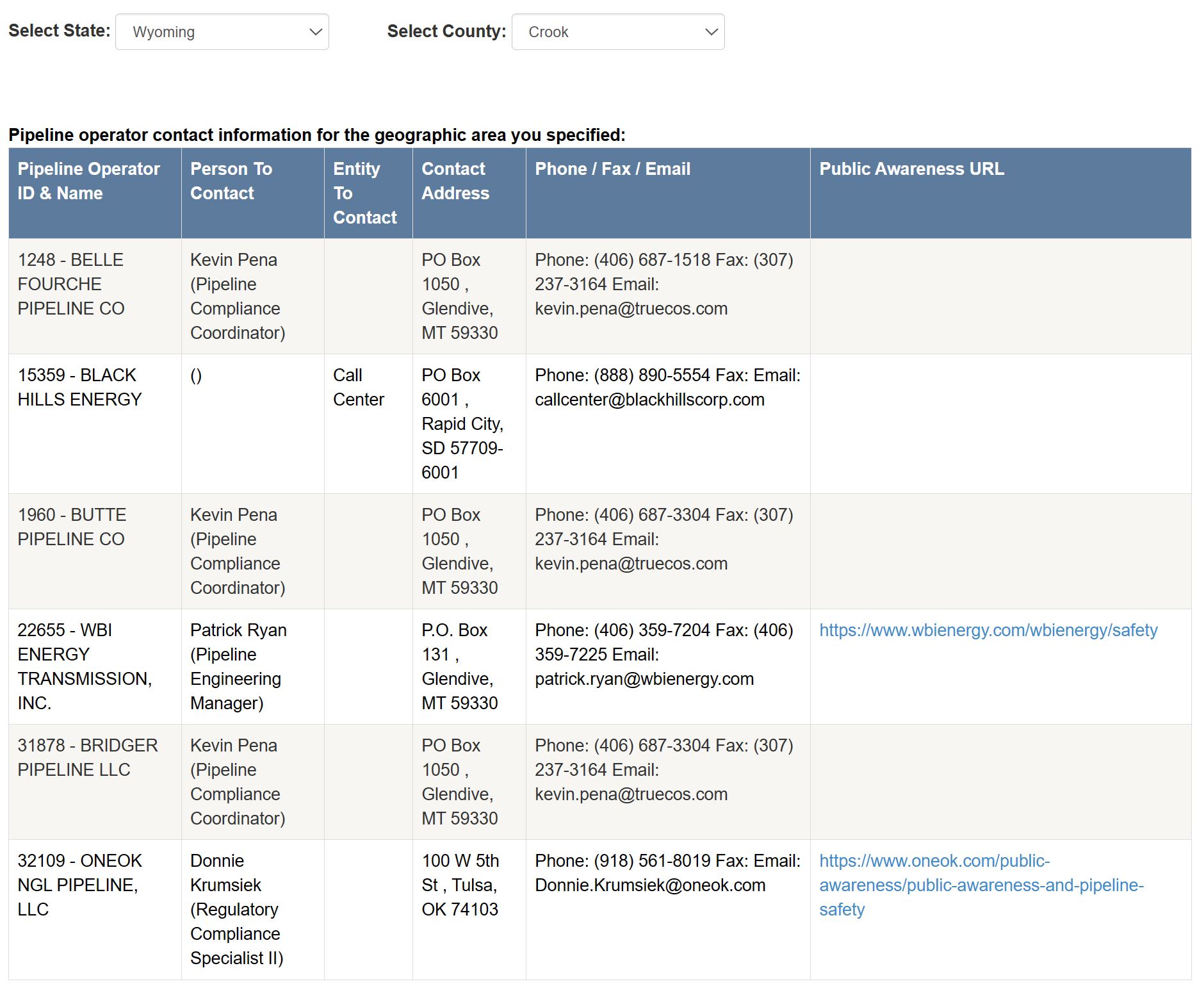Click the phone (406) 687-1518 contact cell
The height and width of the screenshot is (993, 1204).
(x=668, y=297)
